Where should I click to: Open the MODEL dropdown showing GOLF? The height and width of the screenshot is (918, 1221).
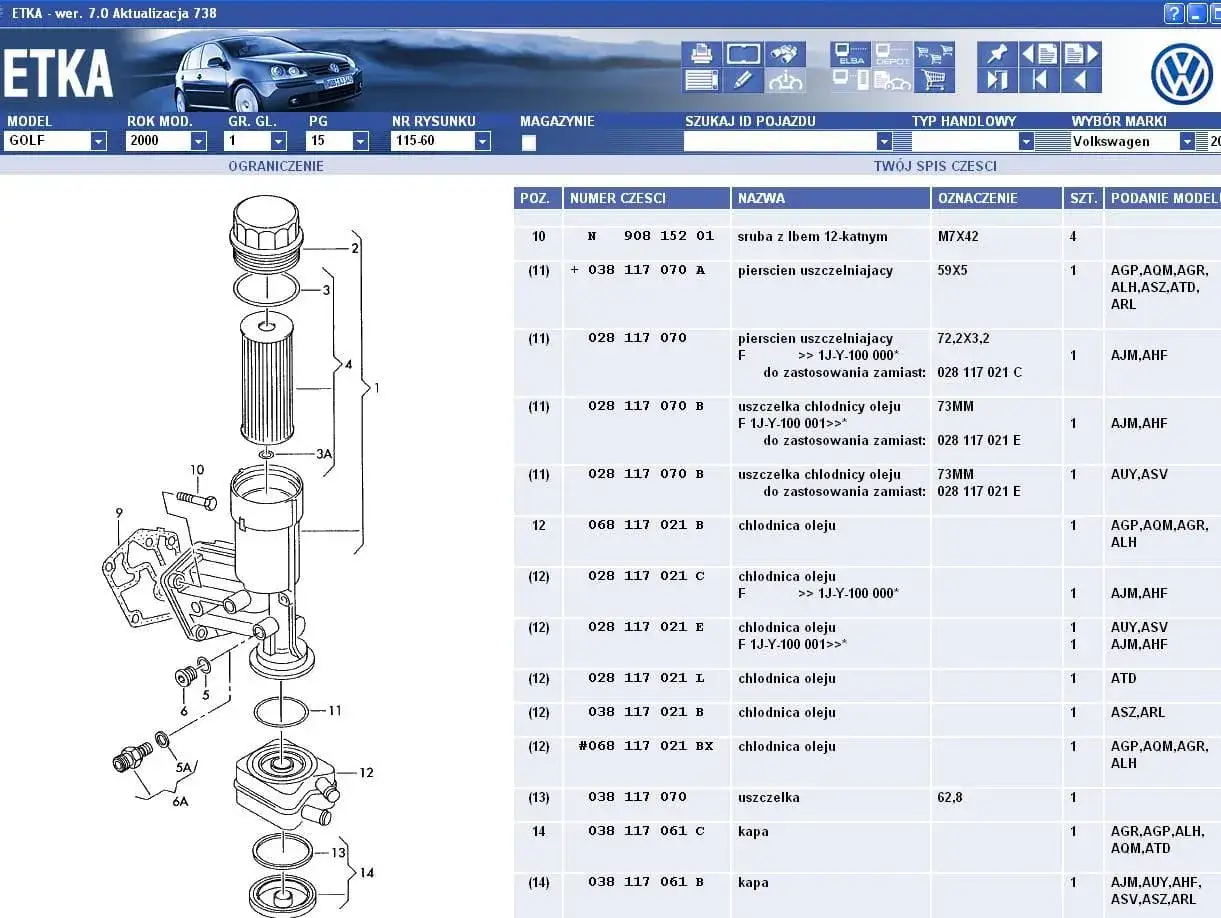click(98, 141)
